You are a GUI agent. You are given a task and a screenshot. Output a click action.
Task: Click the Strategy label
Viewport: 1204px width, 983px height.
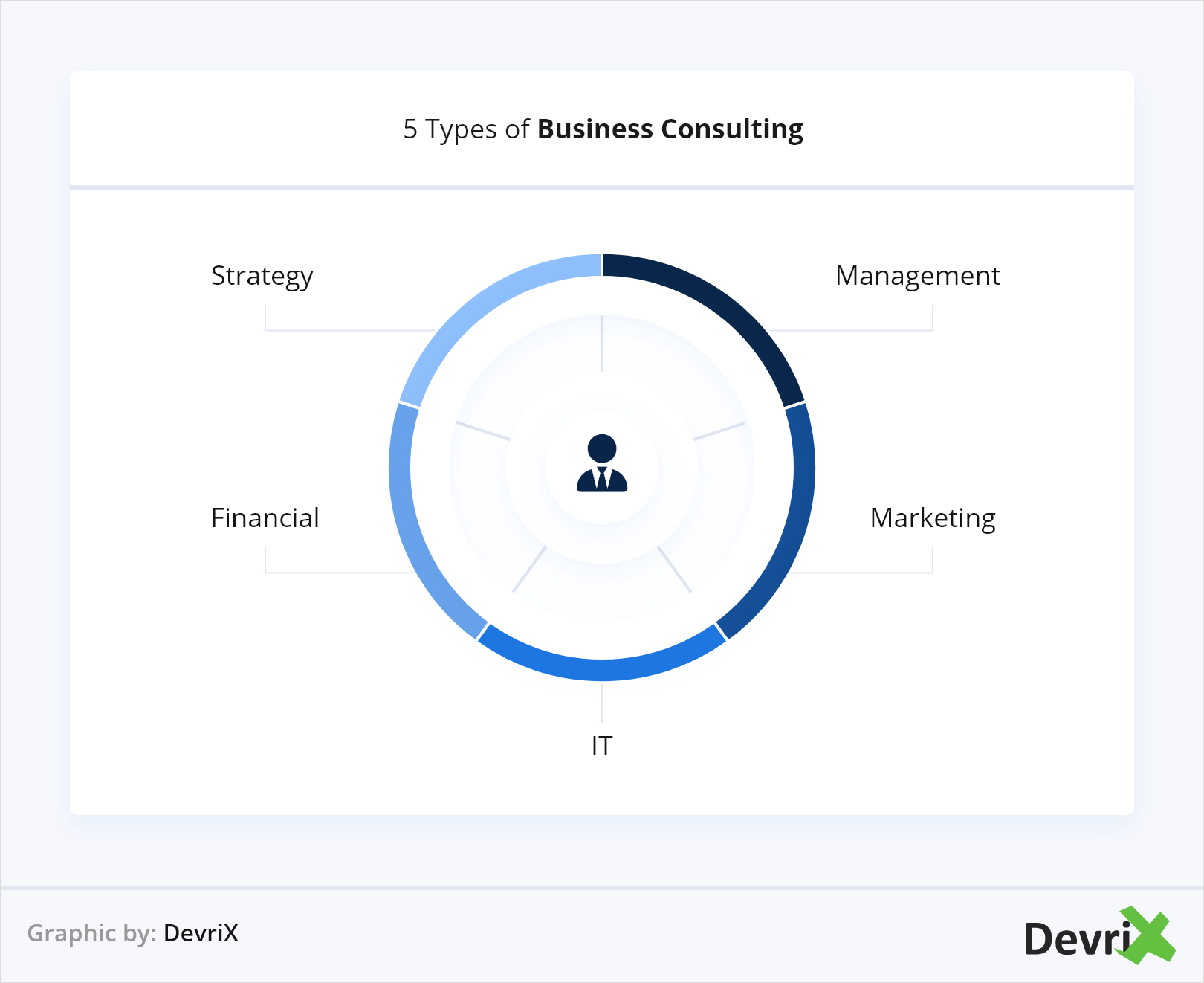tap(262, 276)
